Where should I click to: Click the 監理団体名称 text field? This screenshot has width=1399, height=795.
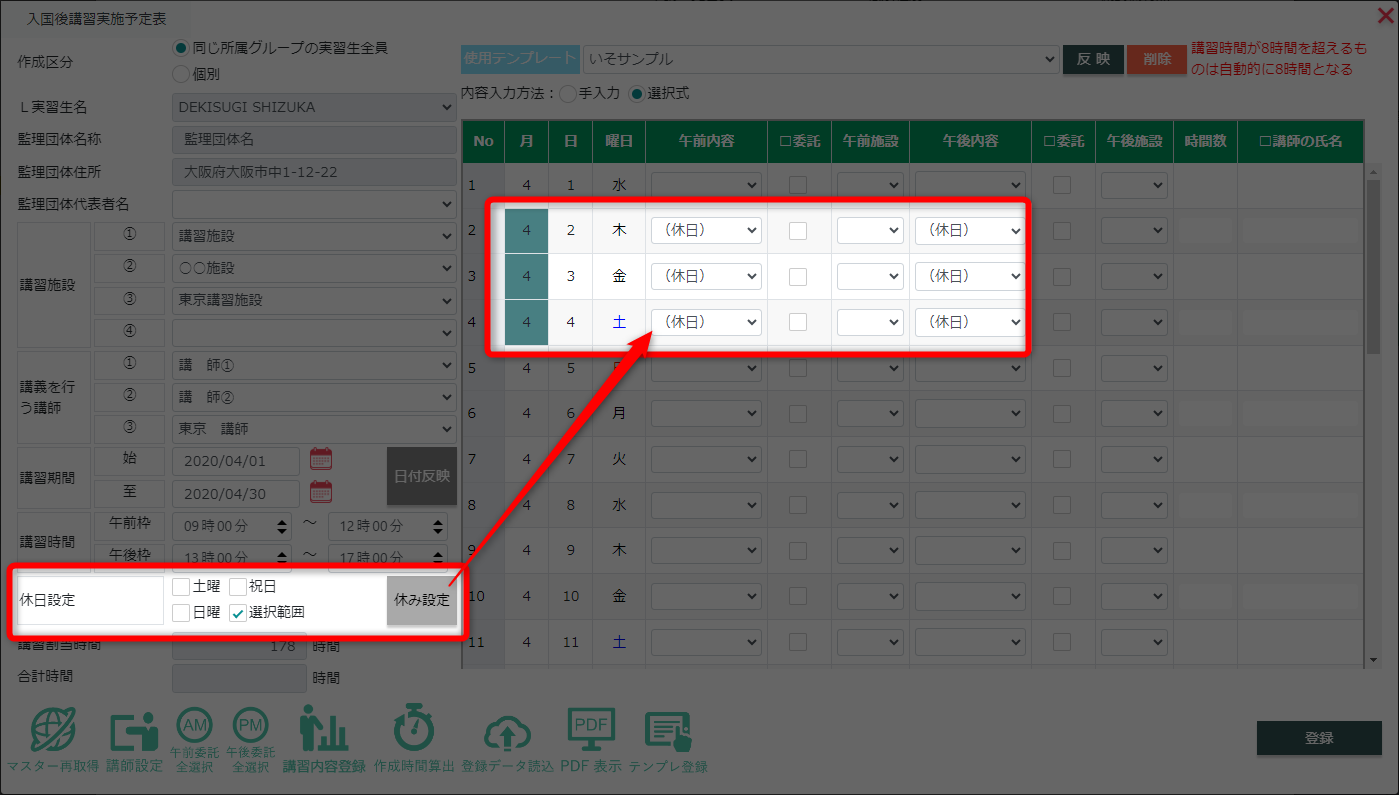pos(314,140)
